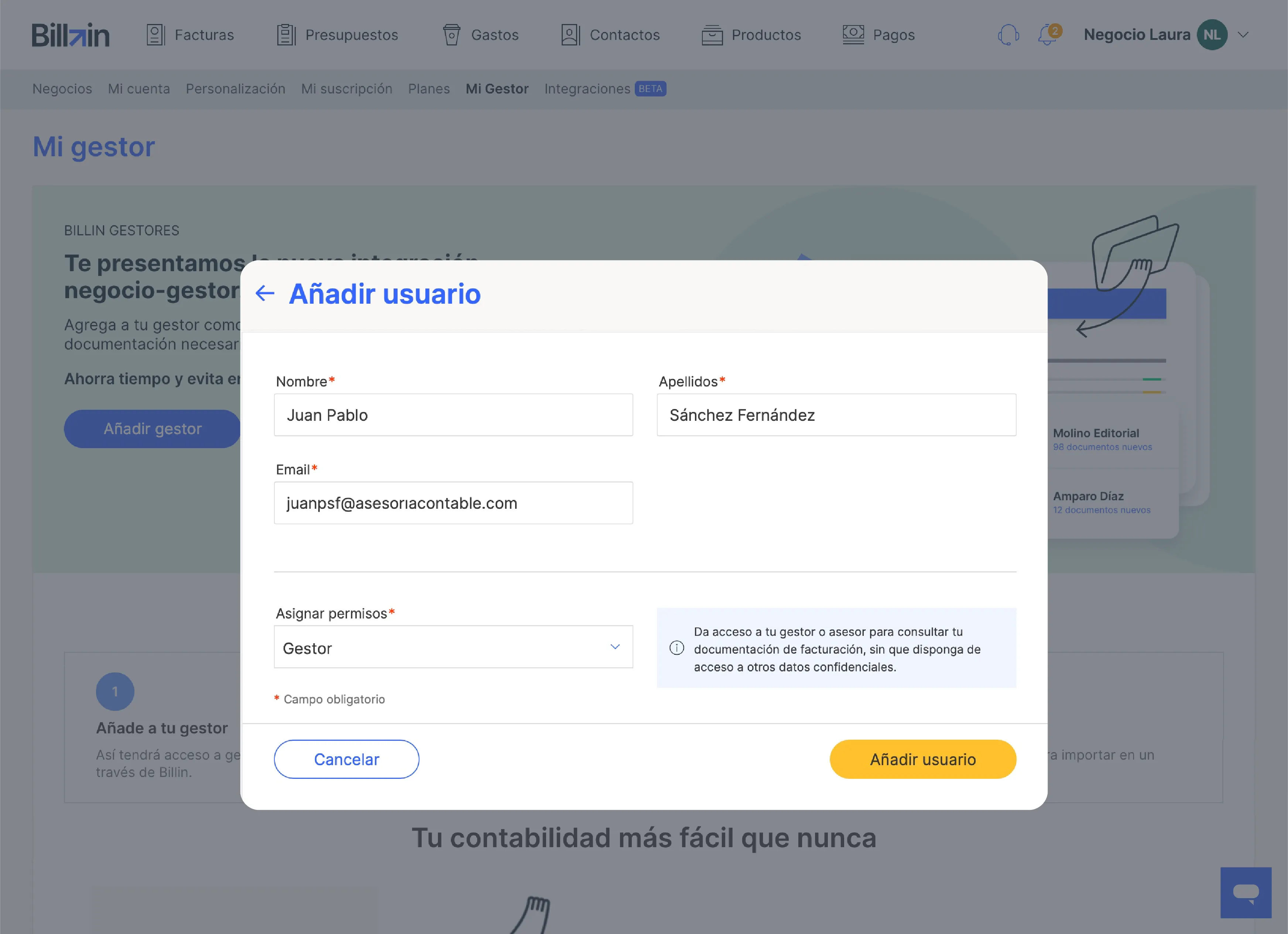This screenshot has width=1288, height=934.
Task: Open Facturas menu
Action: coord(190,35)
